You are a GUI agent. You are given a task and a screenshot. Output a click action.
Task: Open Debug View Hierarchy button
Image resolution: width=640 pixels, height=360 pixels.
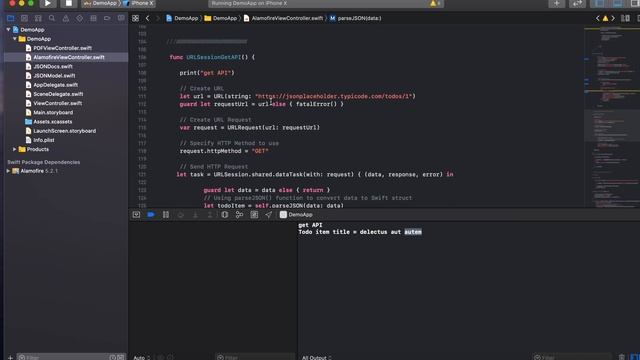224,215
